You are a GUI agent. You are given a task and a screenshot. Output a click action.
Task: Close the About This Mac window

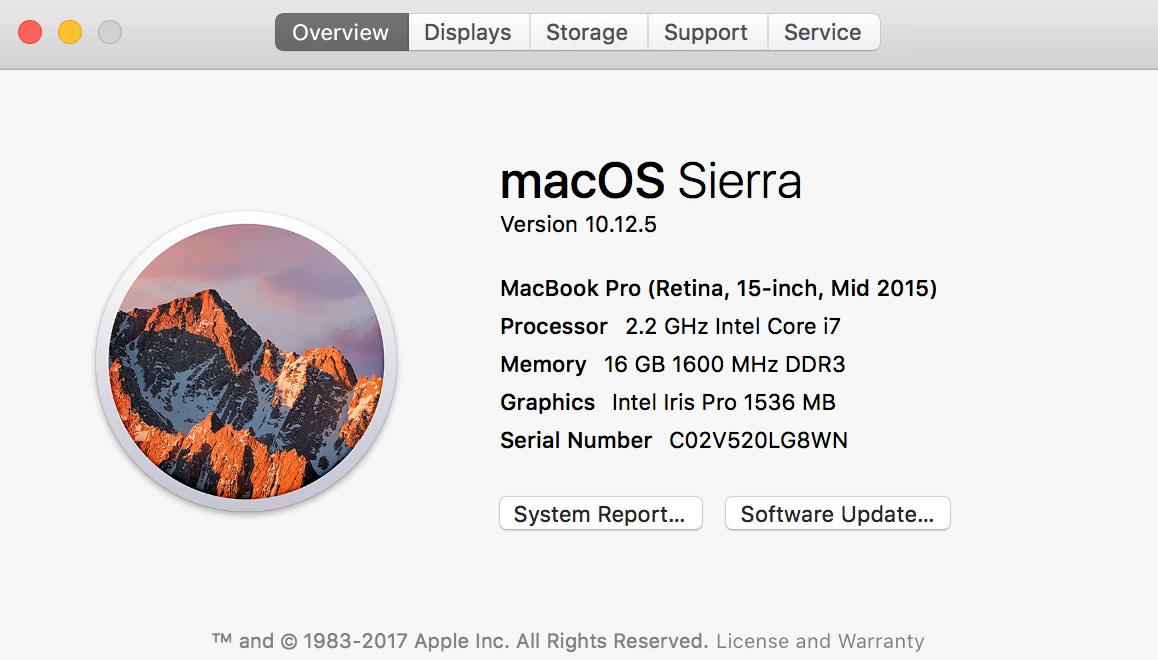[30, 32]
